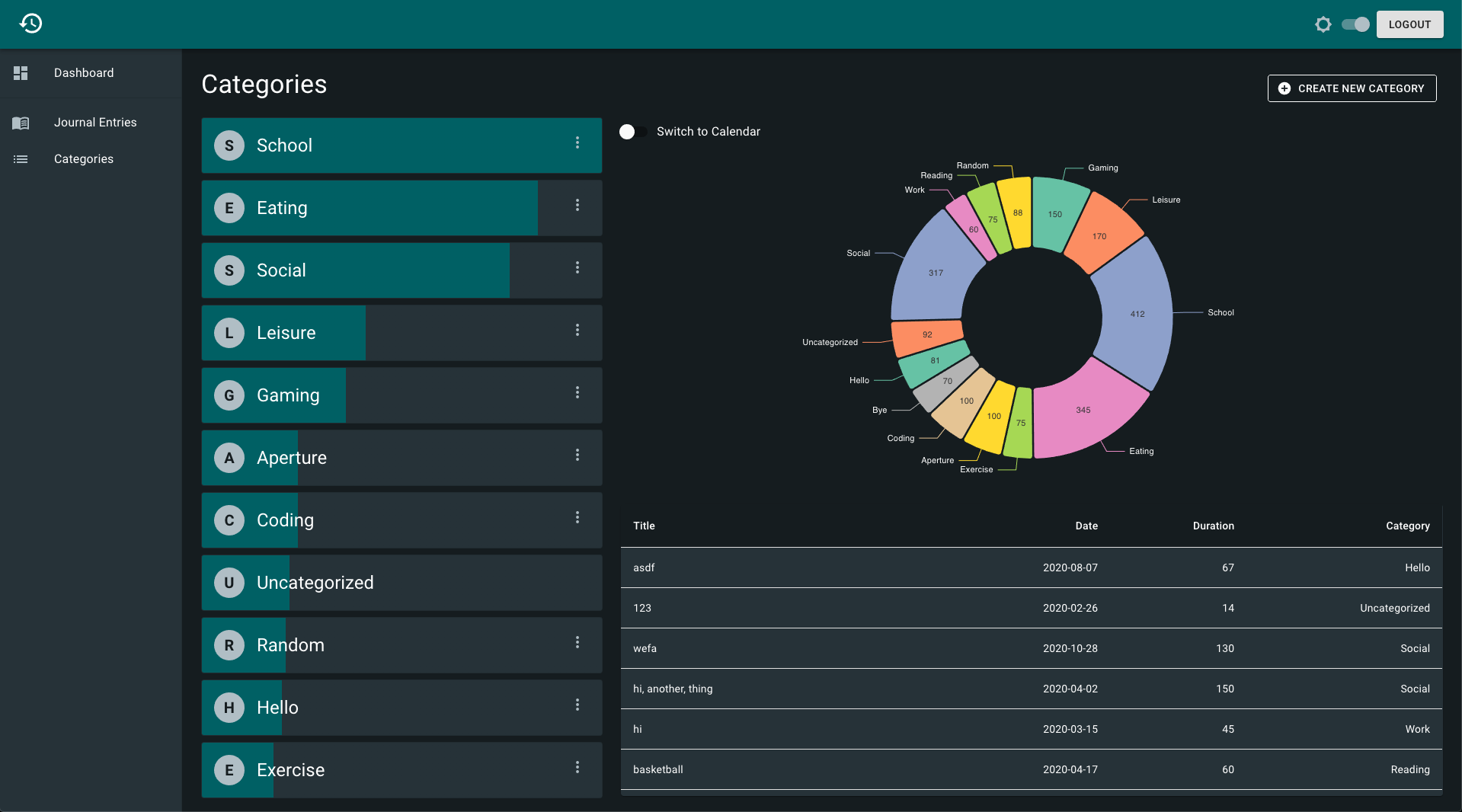Click the Random avatar circle
The height and width of the screenshot is (812, 1462).
coord(229,645)
